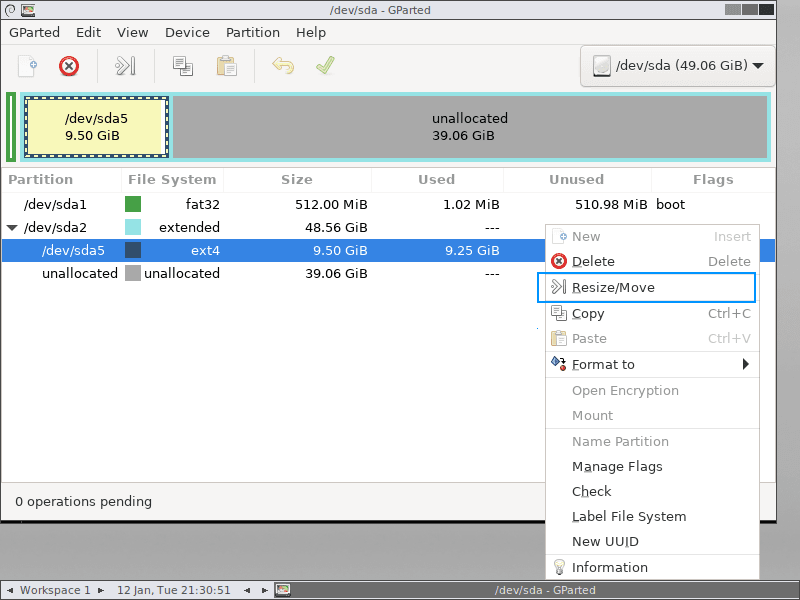Collapse the /dev/sda2 extended partition entry
The width and height of the screenshot is (800, 600).
tap(14, 227)
